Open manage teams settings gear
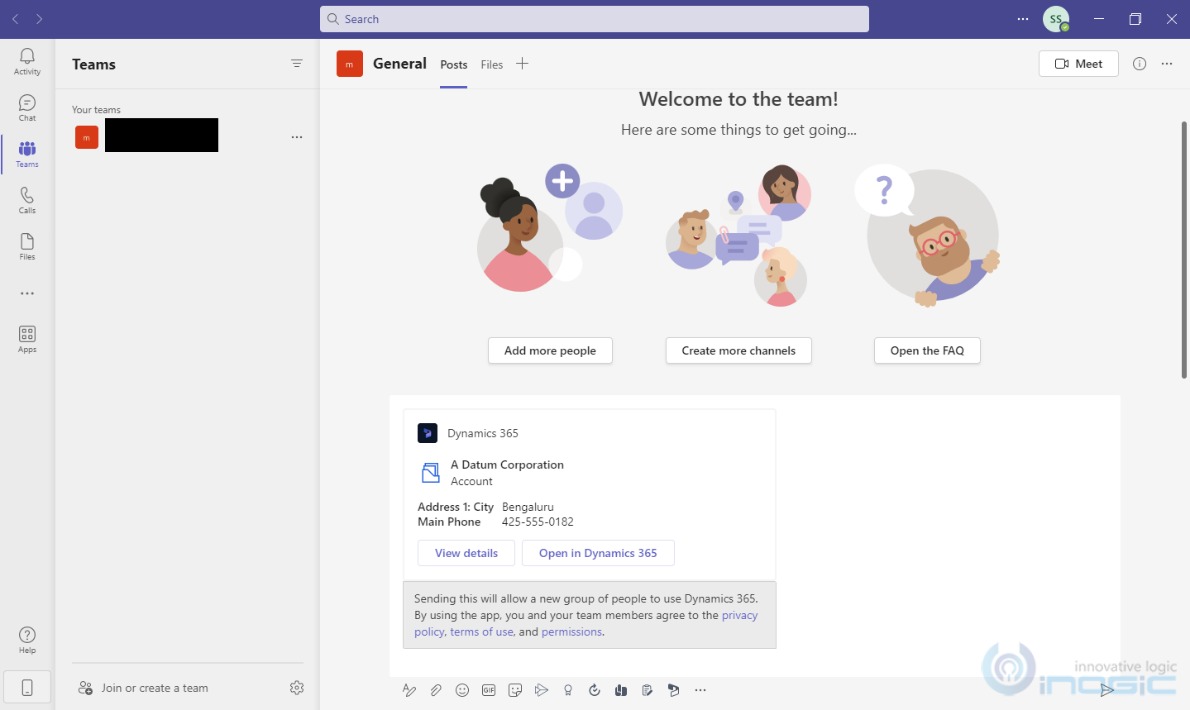 297,687
